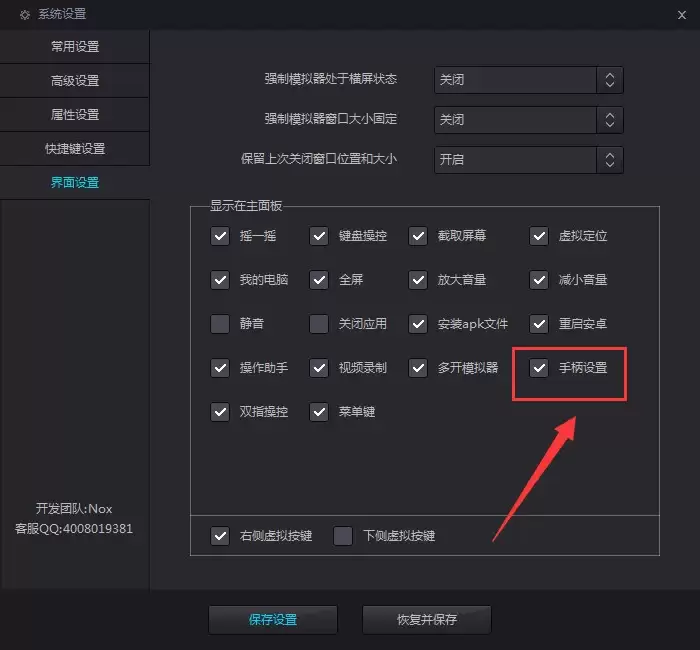Uncheck the 手柄设置 checkbox

click(540, 368)
